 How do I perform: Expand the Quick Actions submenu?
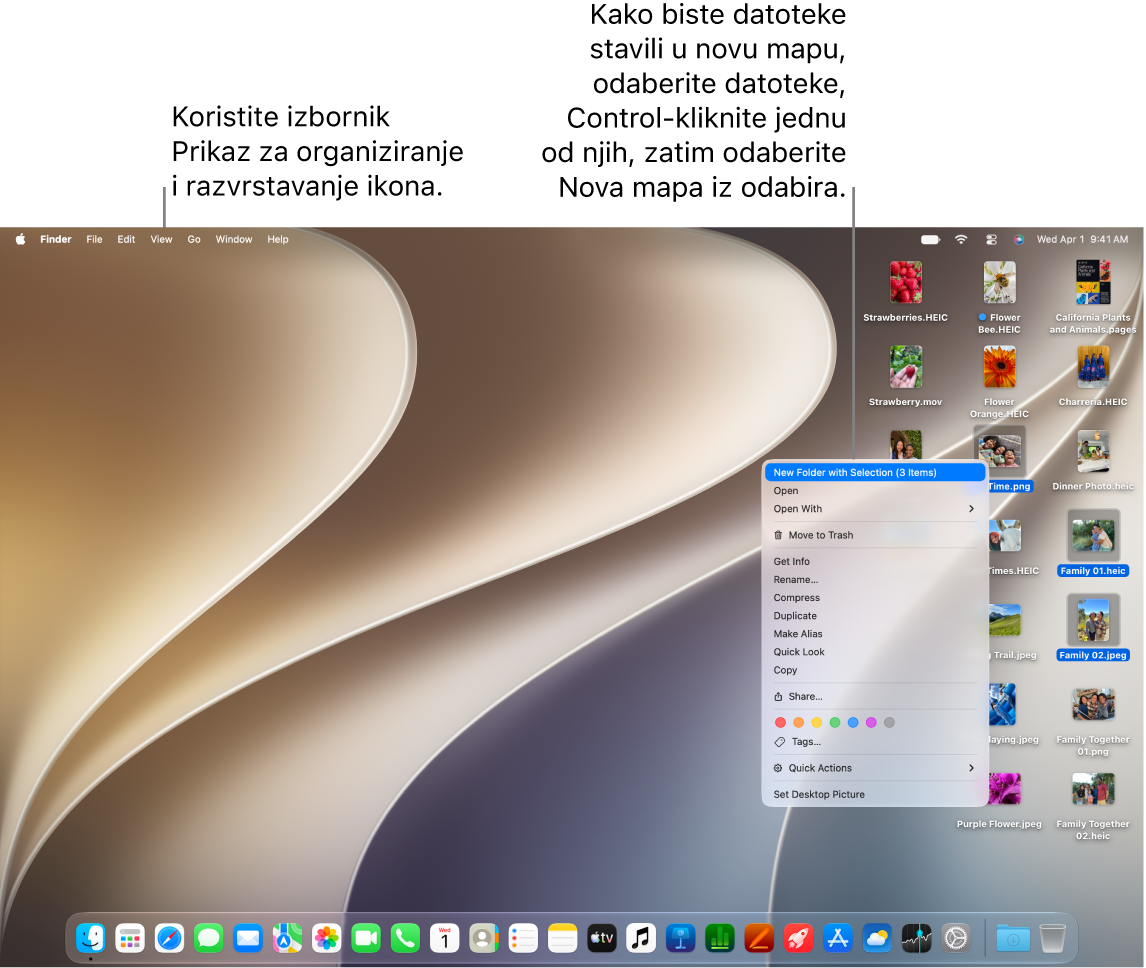[875, 768]
